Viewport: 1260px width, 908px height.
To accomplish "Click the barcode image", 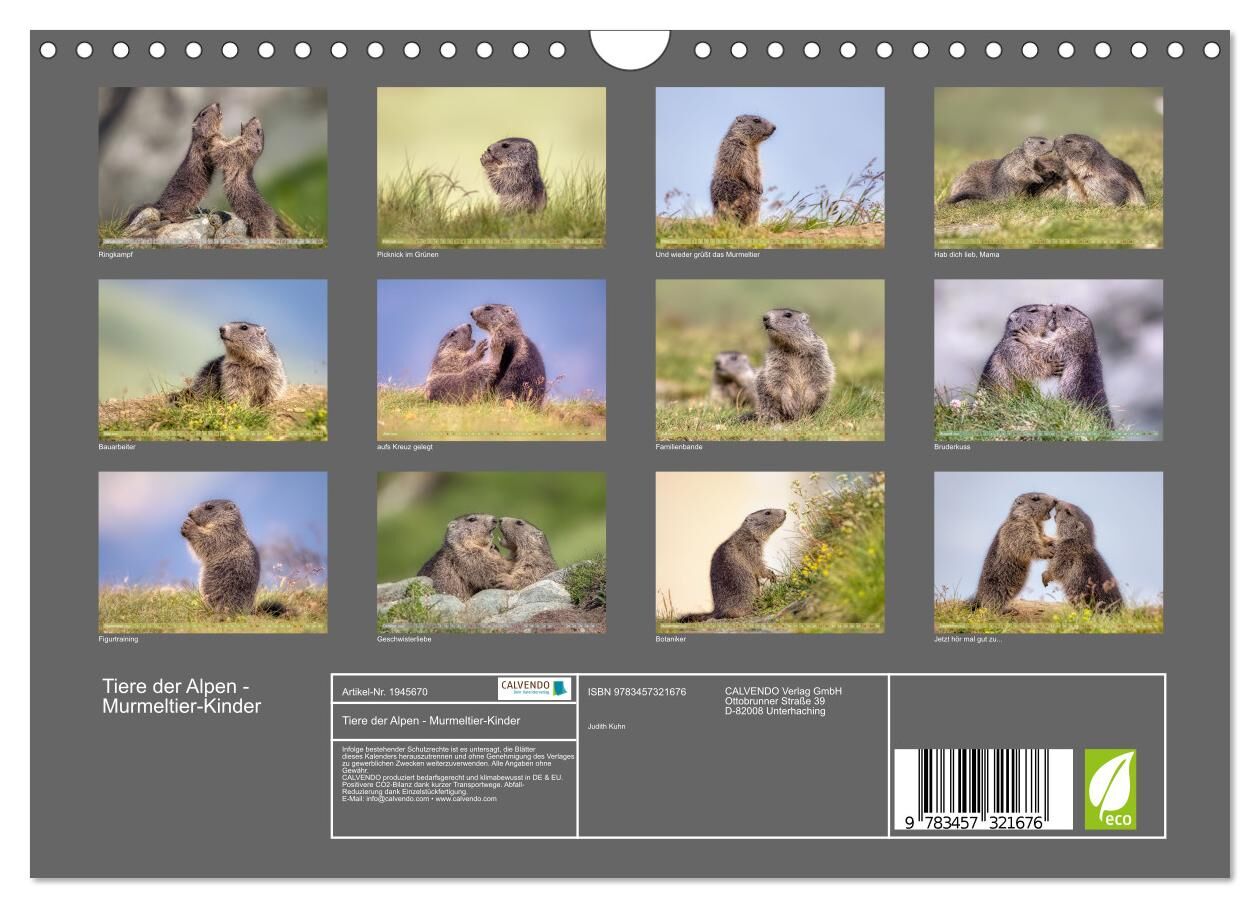I will point(982,790).
